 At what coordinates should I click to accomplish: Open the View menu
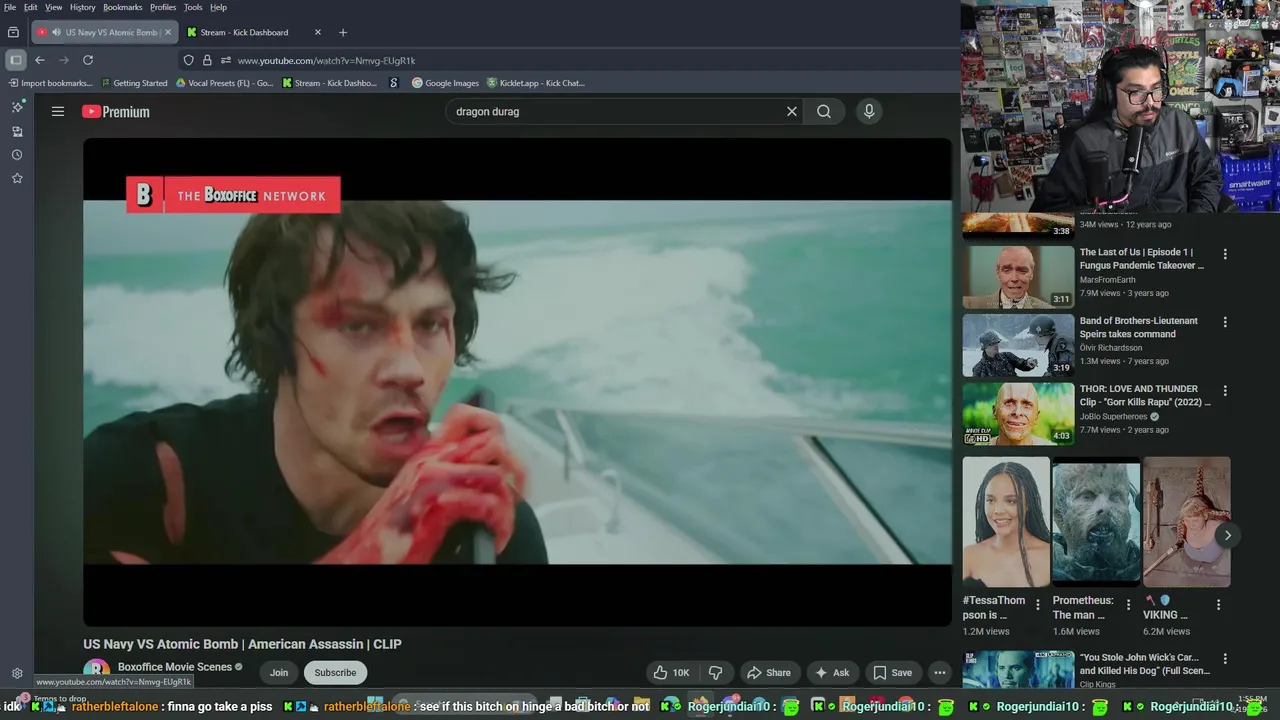53,7
